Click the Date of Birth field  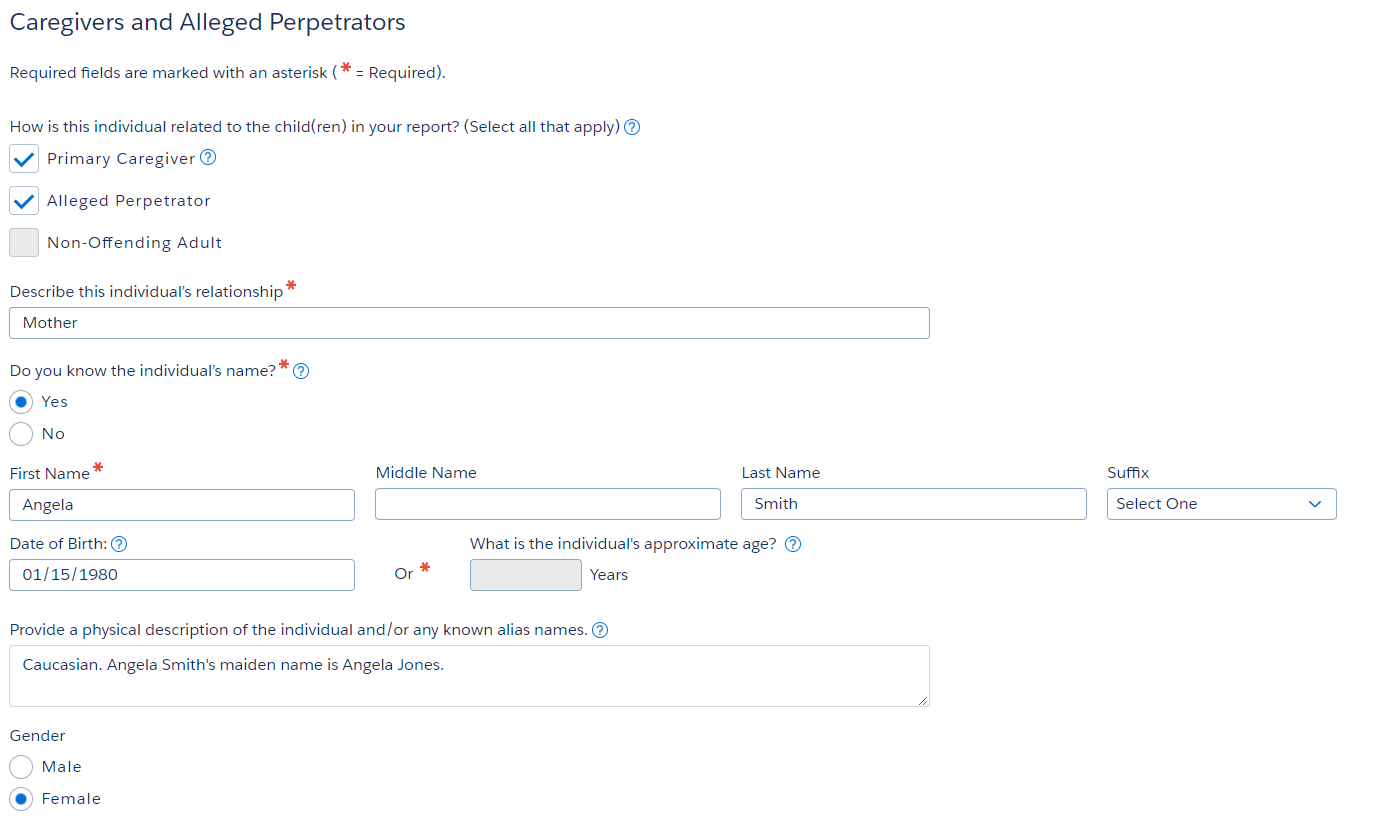click(182, 575)
